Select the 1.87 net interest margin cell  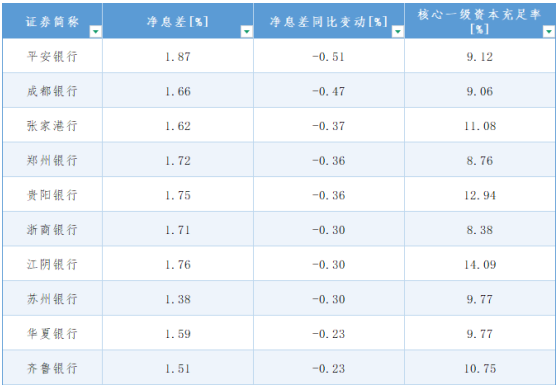(178, 56)
